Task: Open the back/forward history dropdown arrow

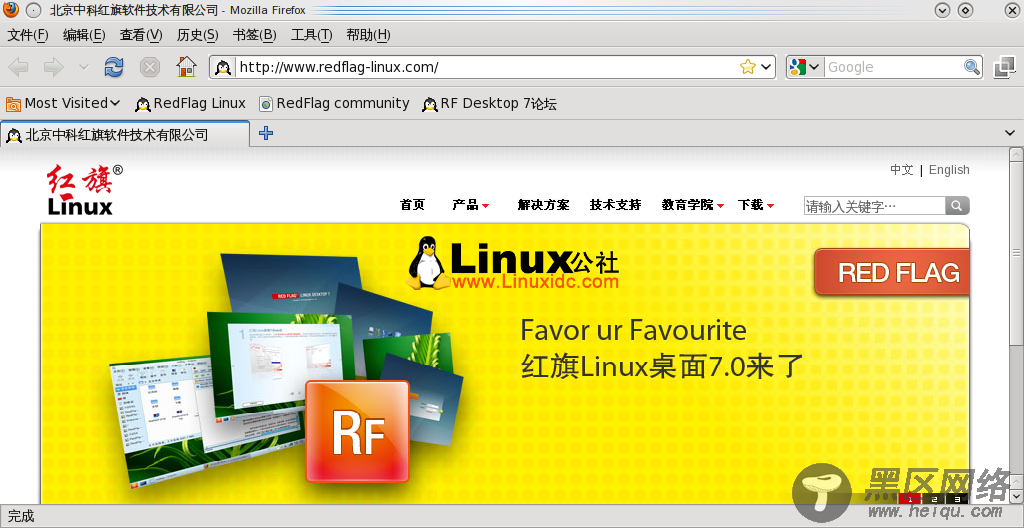Action: 83,67
